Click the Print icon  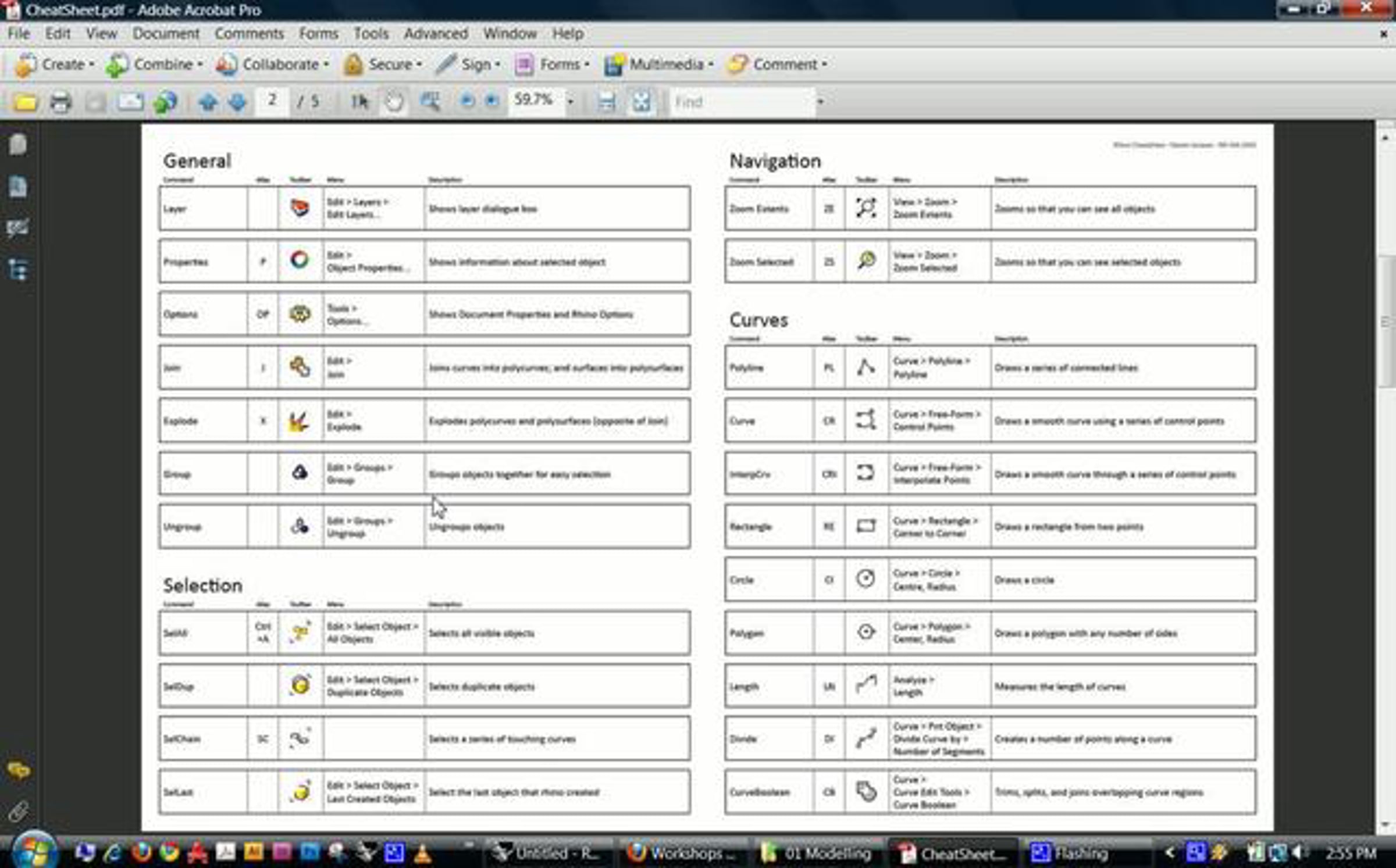tap(60, 102)
